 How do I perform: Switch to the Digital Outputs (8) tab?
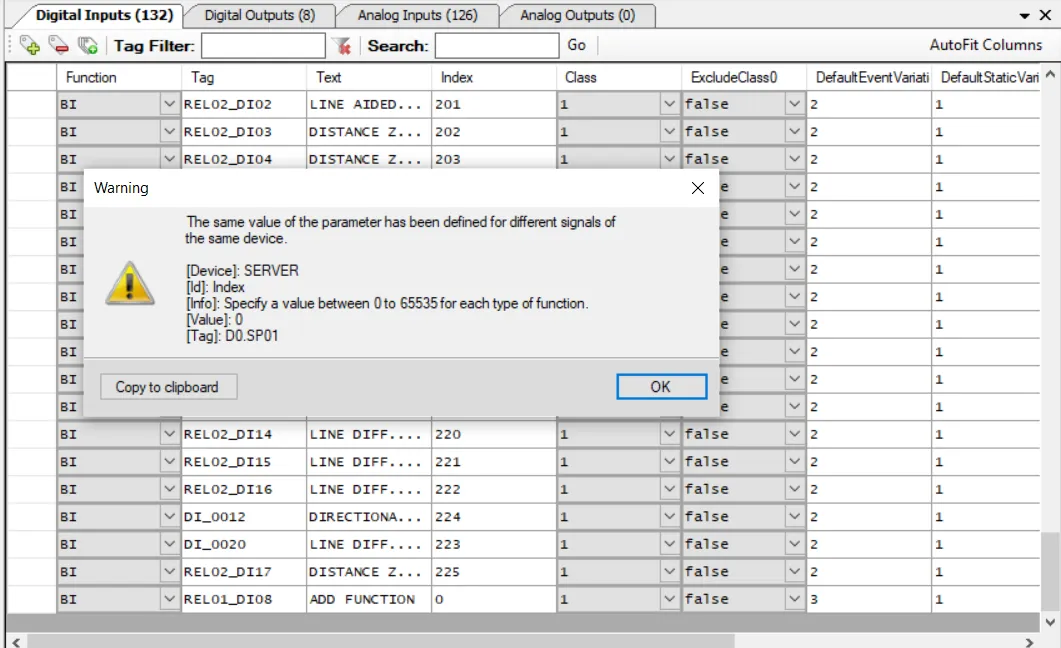pyautogui.click(x=260, y=15)
